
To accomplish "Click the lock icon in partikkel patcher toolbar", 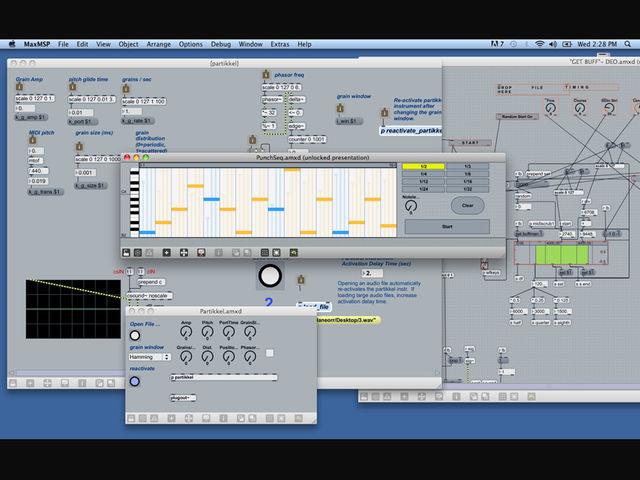I will [x=13, y=383].
